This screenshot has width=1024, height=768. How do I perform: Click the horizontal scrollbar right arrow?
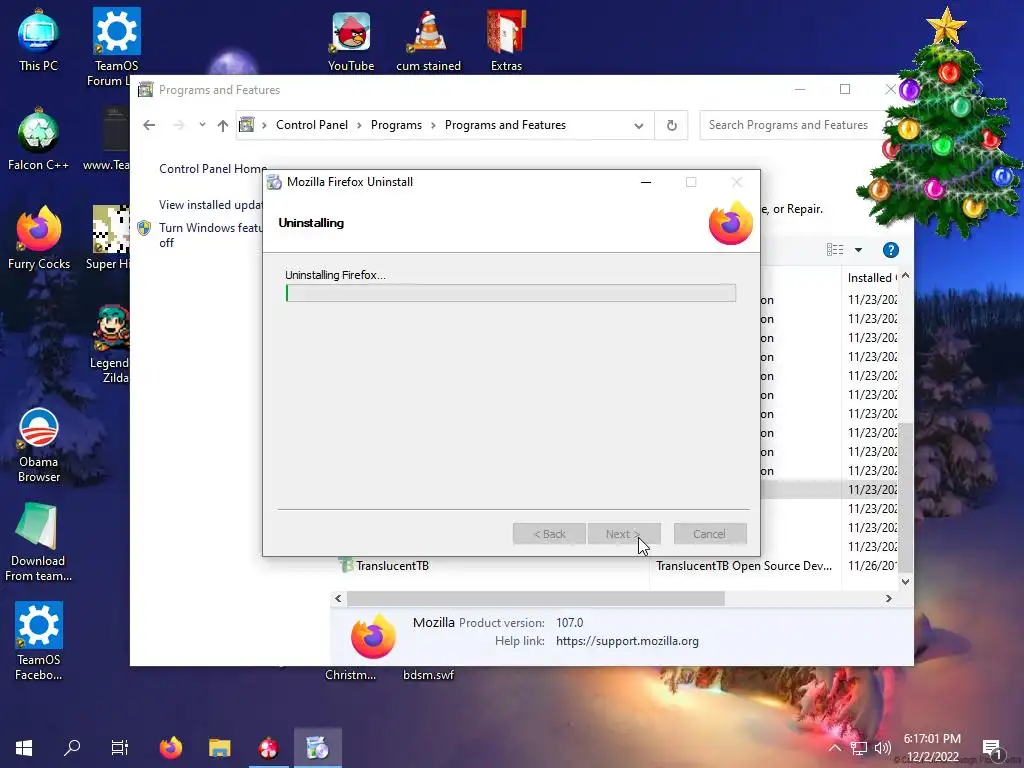[x=888, y=598]
